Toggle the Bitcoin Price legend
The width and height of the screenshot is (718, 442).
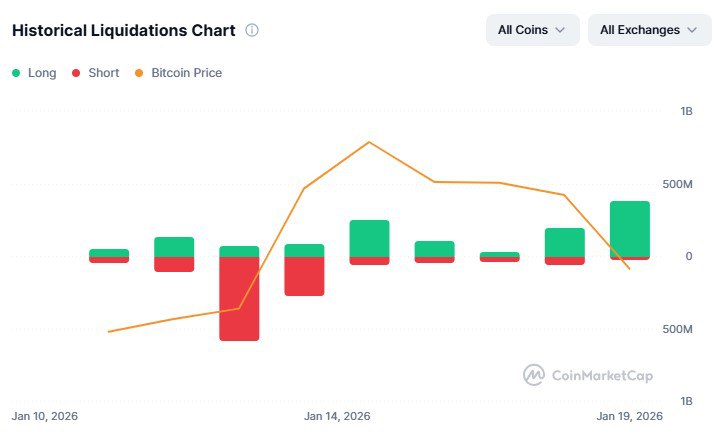(x=178, y=73)
